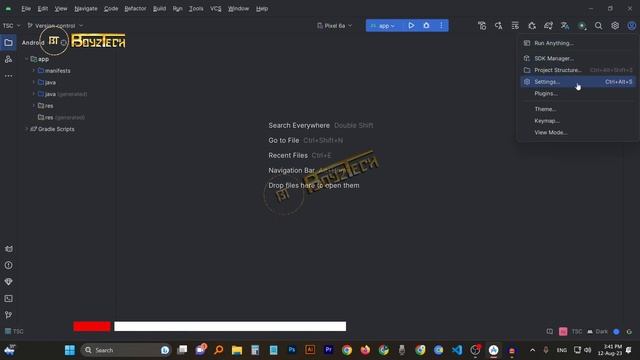Viewport: 640px width, 360px height.
Task: Choose View Mode... from the popup menu
Action: (578, 133)
